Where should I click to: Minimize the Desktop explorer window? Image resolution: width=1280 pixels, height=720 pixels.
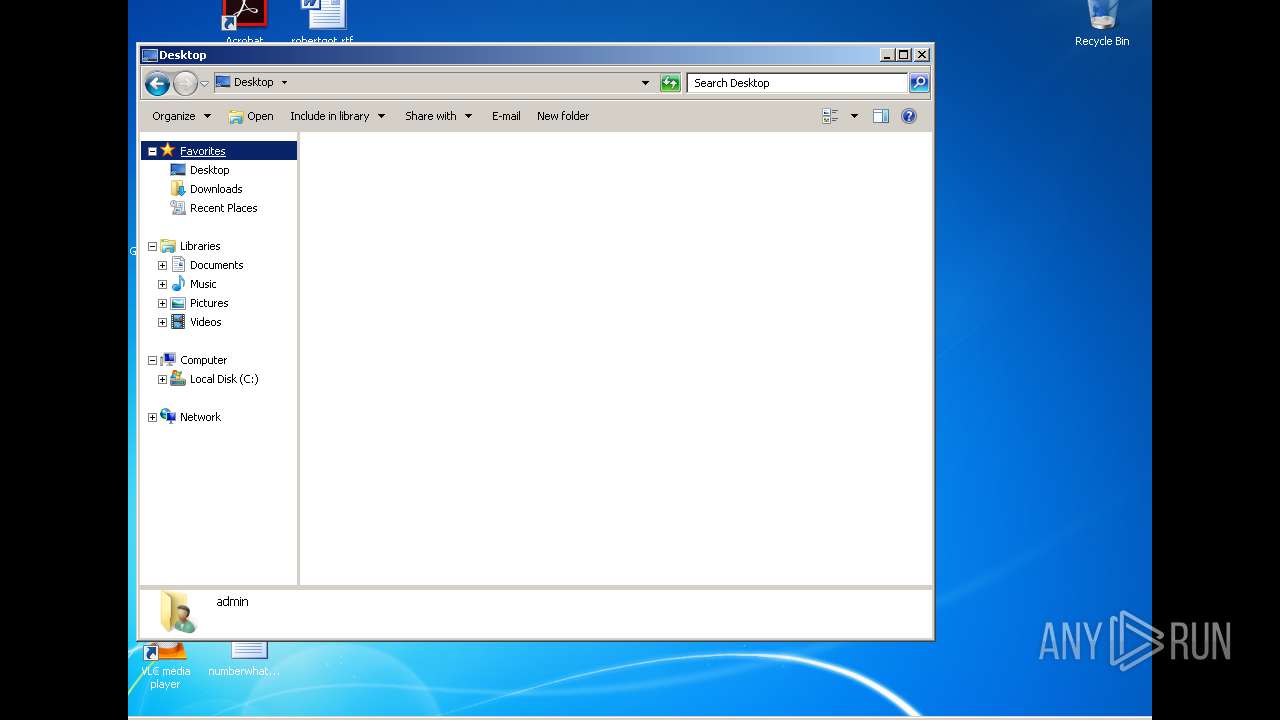click(887, 55)
